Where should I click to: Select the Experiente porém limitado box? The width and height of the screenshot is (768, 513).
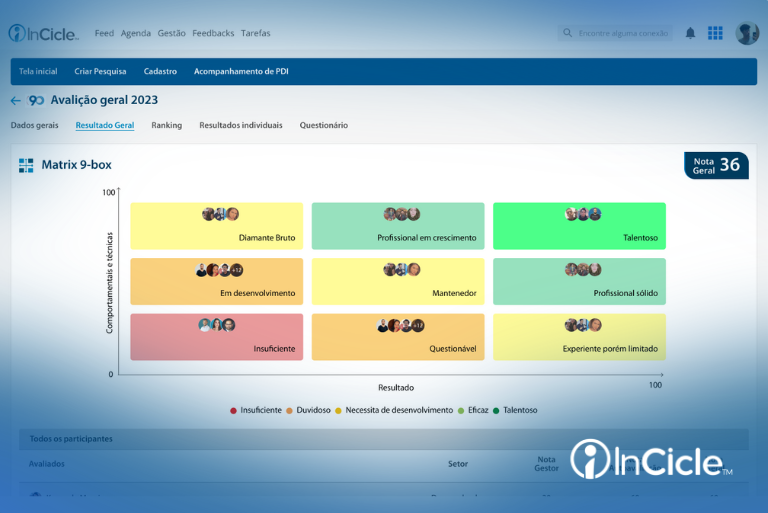click(x=579, y=337)
